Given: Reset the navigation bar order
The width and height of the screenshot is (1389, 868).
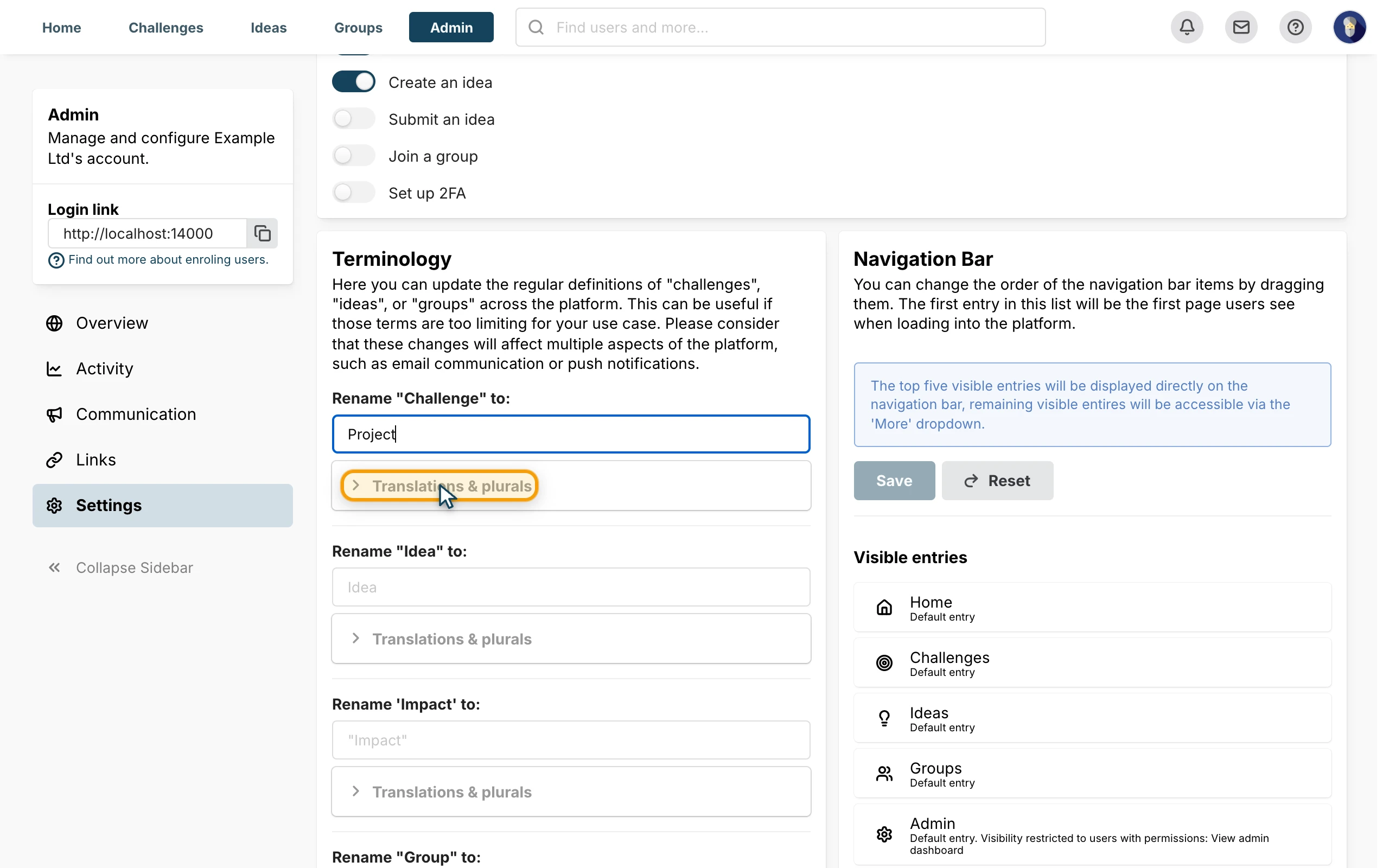Looking at the screenshot, I should pyautogui.click(x=998, y=481).
